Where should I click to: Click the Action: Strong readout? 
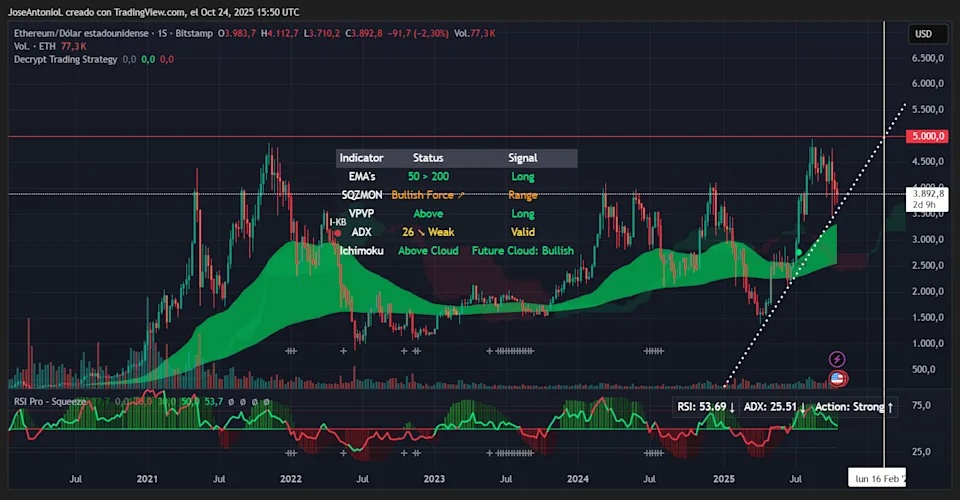(x=854, y=407)
